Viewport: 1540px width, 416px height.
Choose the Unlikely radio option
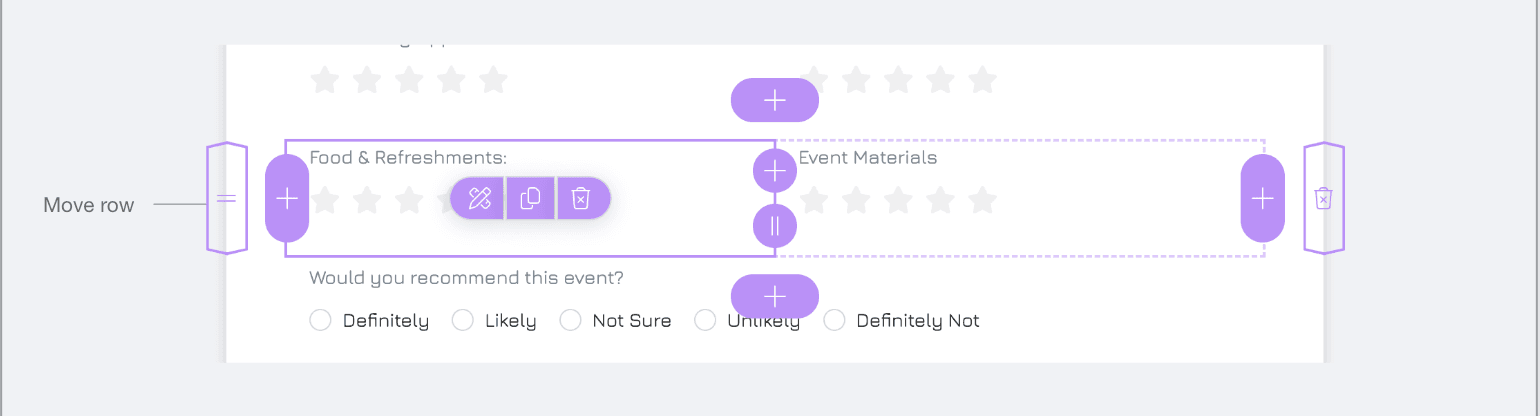705,320
